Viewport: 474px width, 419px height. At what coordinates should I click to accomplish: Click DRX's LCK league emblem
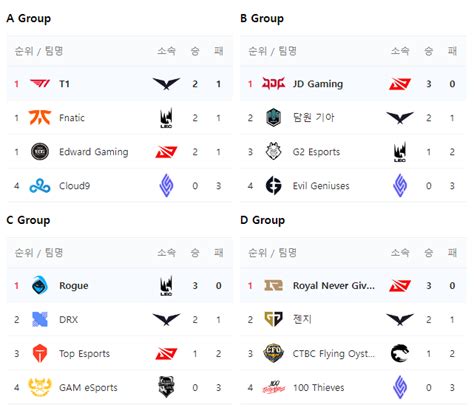click(x=166, y=319)
